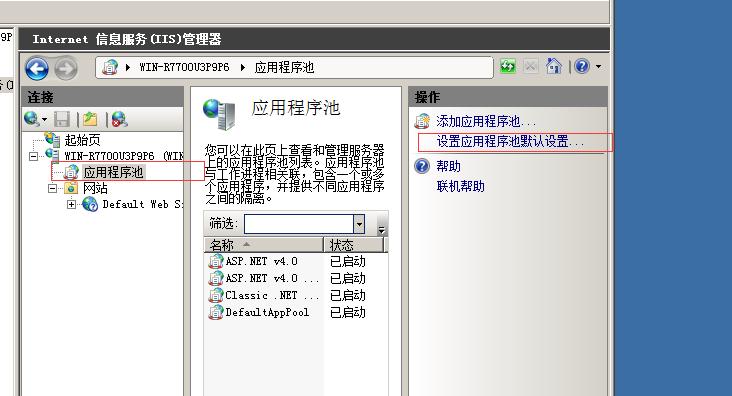This screenshot has width=732, height=396.
Task: Collapse the 网站 tree node
Action: (52, 189)
